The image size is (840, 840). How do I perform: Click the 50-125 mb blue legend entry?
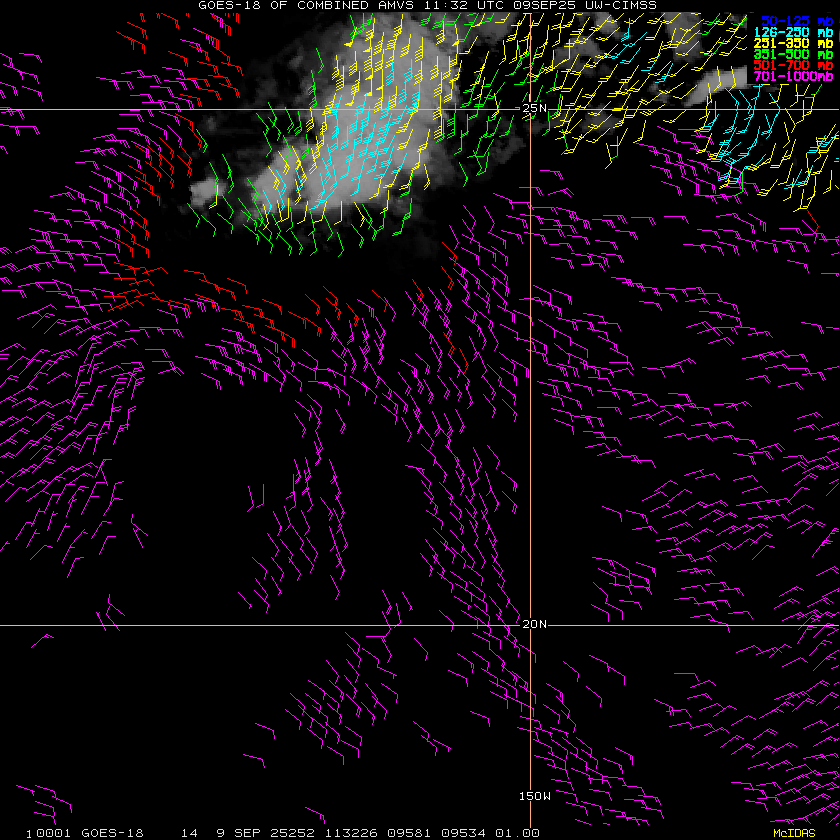pos(796,20)
